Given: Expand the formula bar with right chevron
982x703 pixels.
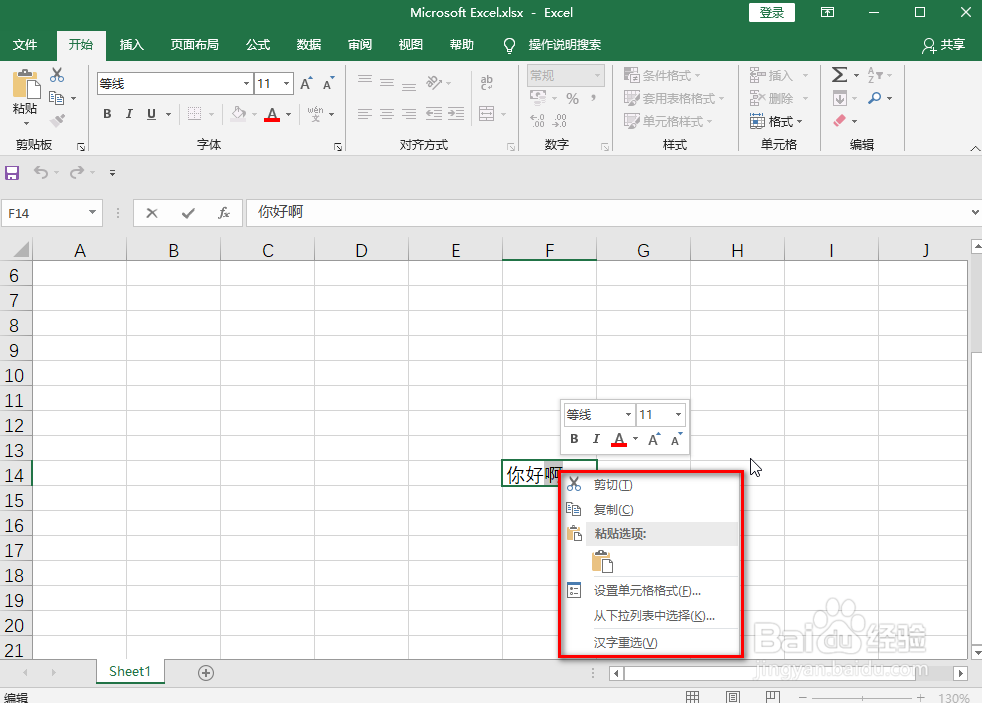Looking at the screenshot, I should point(975,213).
